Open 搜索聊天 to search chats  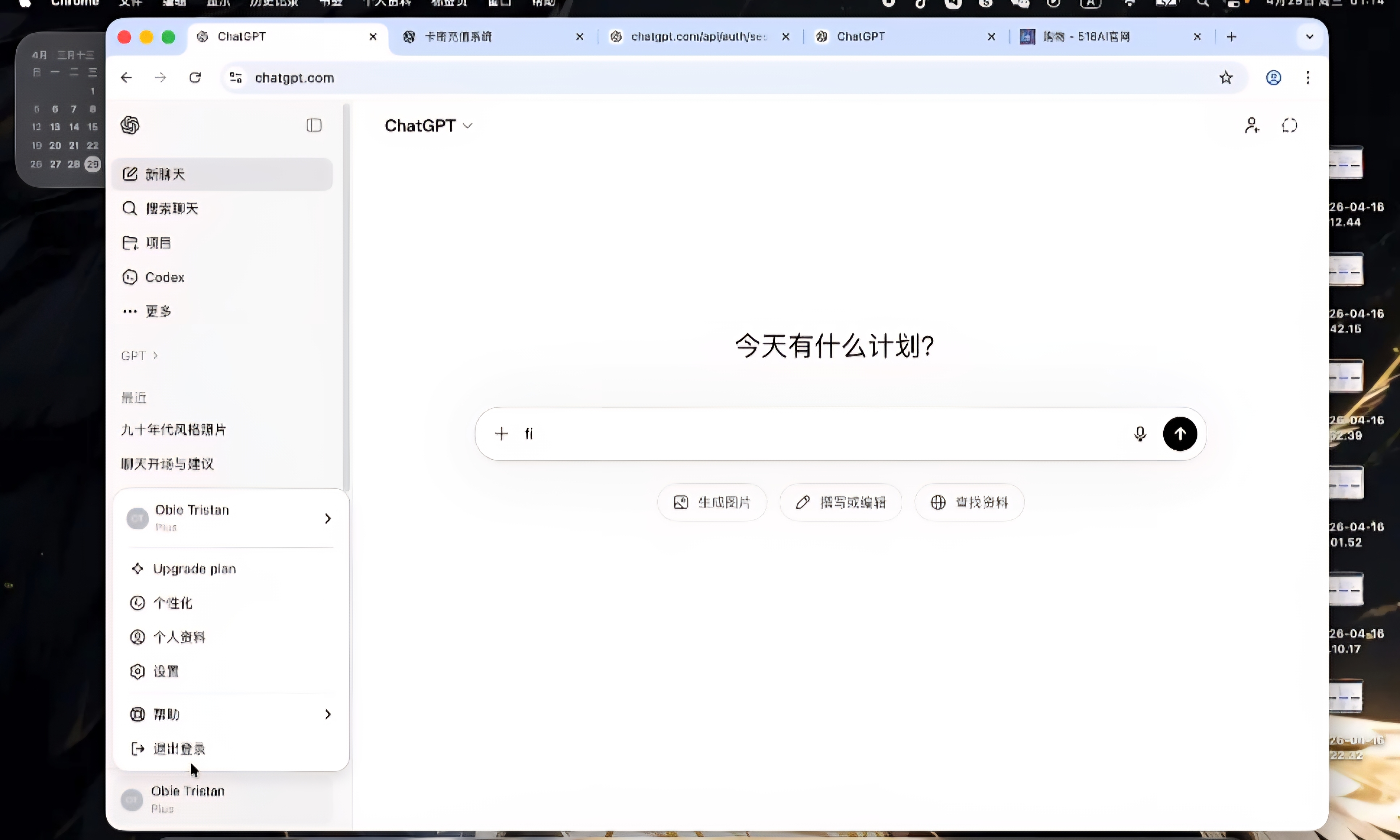222,208
